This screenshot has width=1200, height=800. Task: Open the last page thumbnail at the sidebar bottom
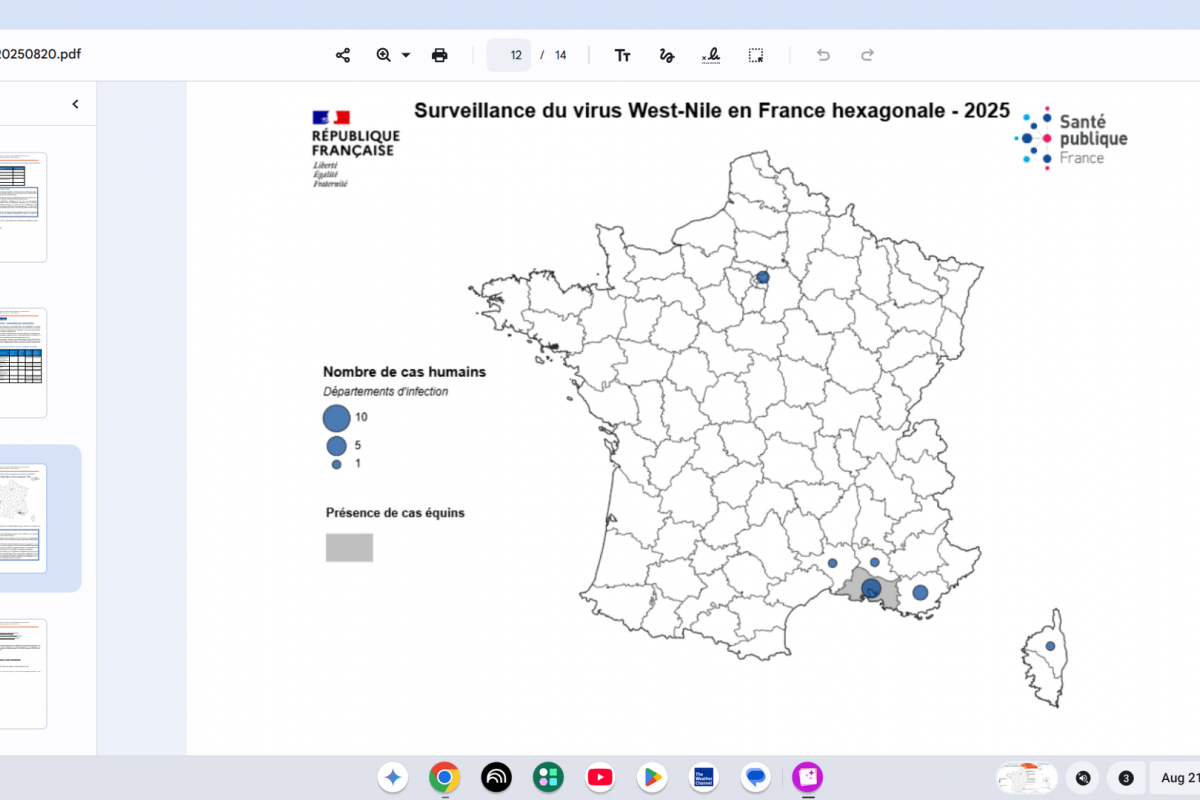pos(23,673)
